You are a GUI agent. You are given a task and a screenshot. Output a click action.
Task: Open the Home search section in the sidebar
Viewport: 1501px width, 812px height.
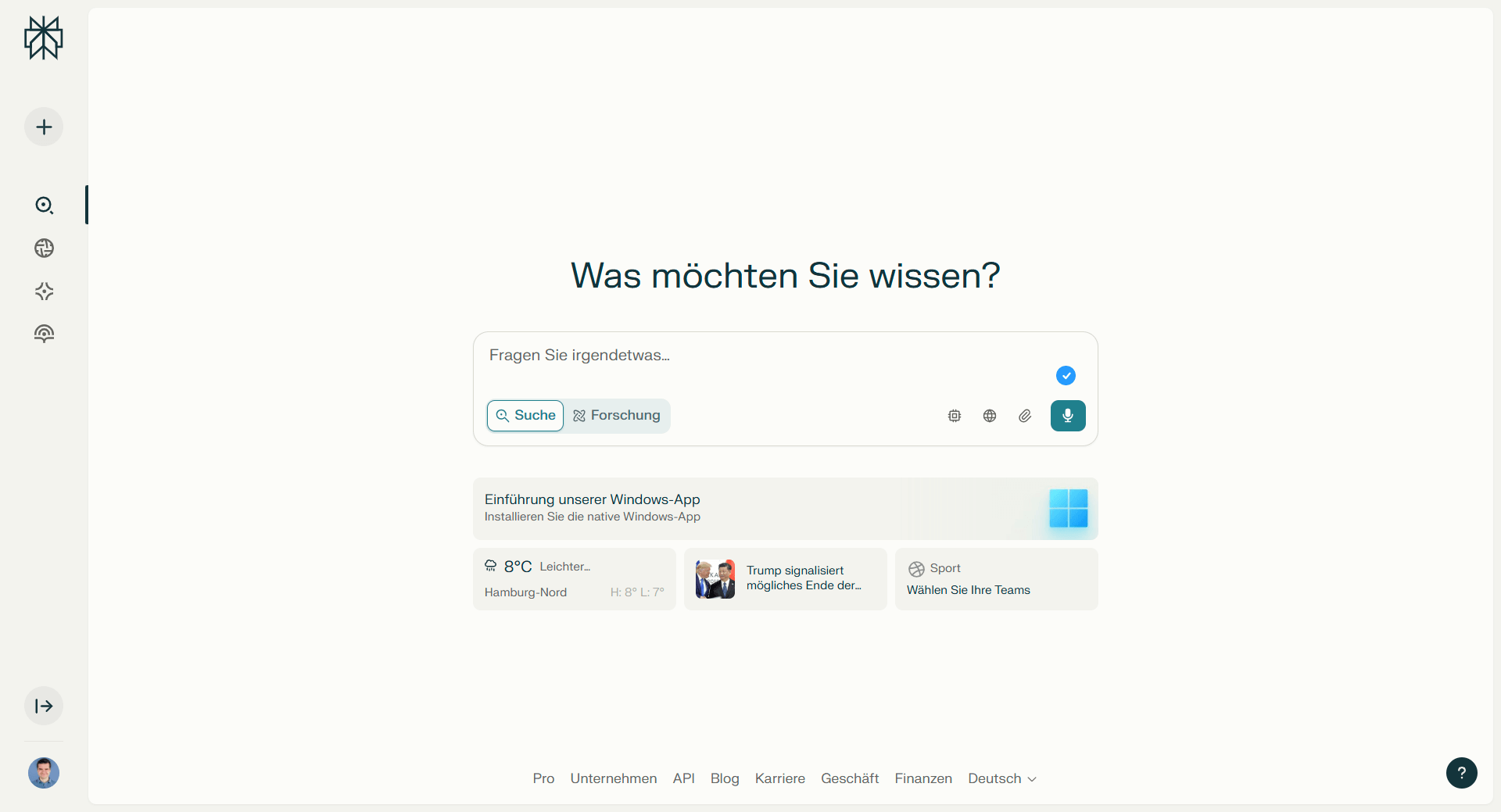[44, 205]
